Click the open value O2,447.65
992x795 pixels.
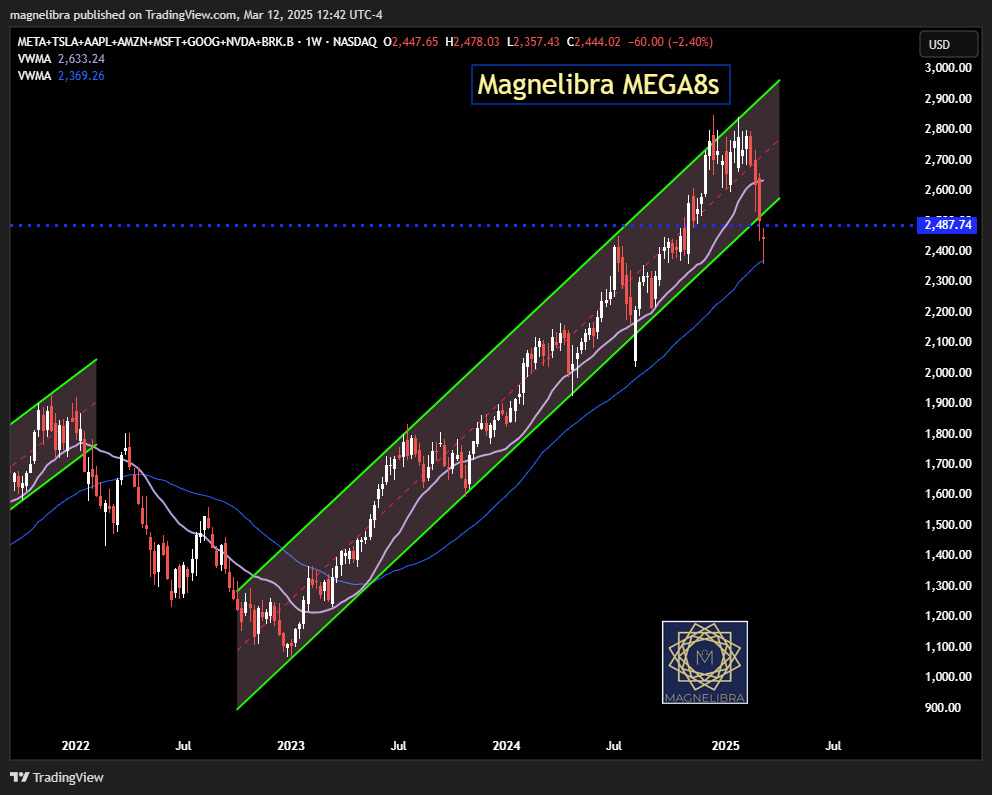(x=411, y=42)
